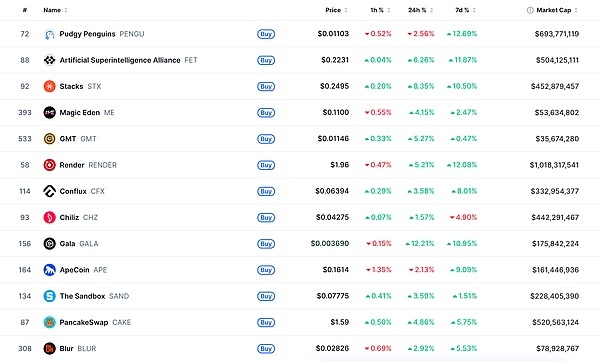
Task: Open the Gala coin page
Action: [x=79, y=244]
